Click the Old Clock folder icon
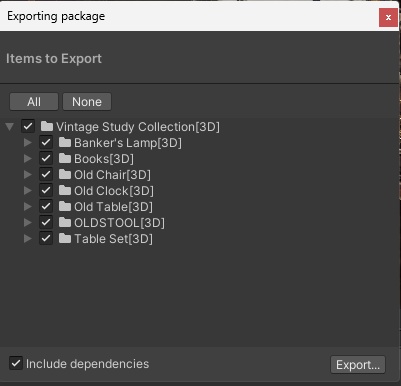Viewport: 401px width, 386px height. [65, 190]
